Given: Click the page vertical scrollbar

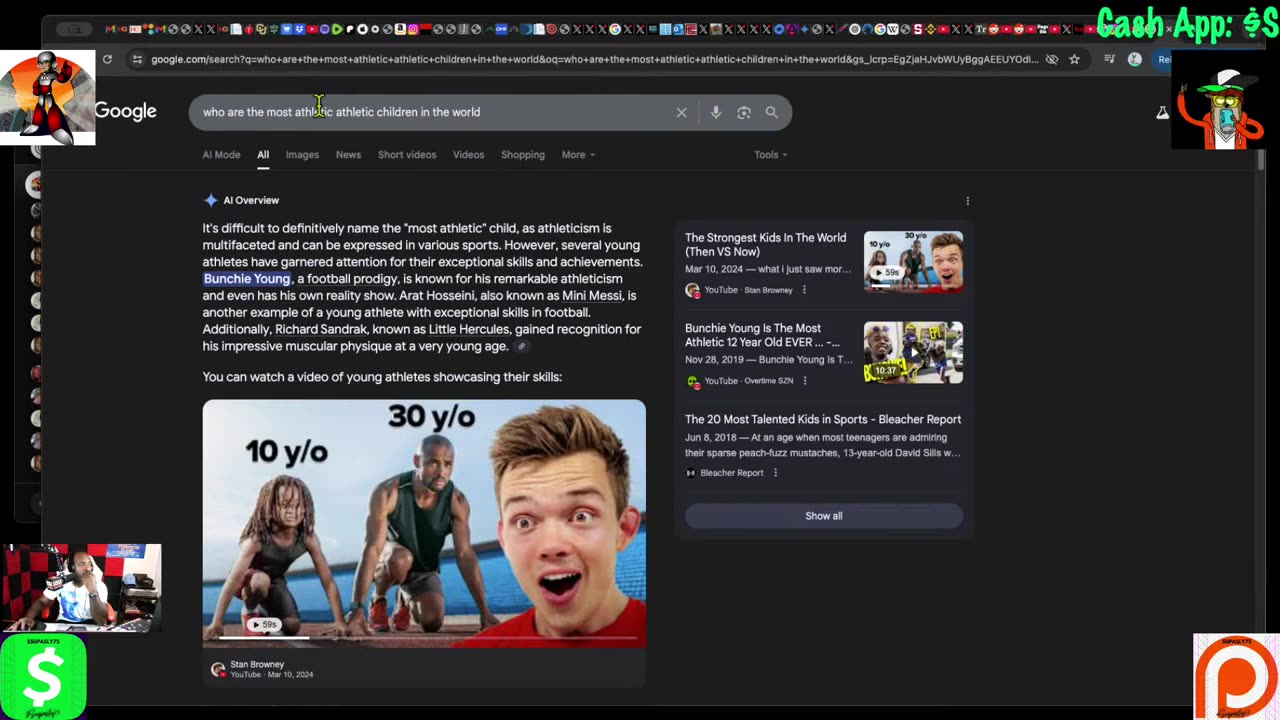Looking at the screenshot, I should click(x=1262, y=160).
